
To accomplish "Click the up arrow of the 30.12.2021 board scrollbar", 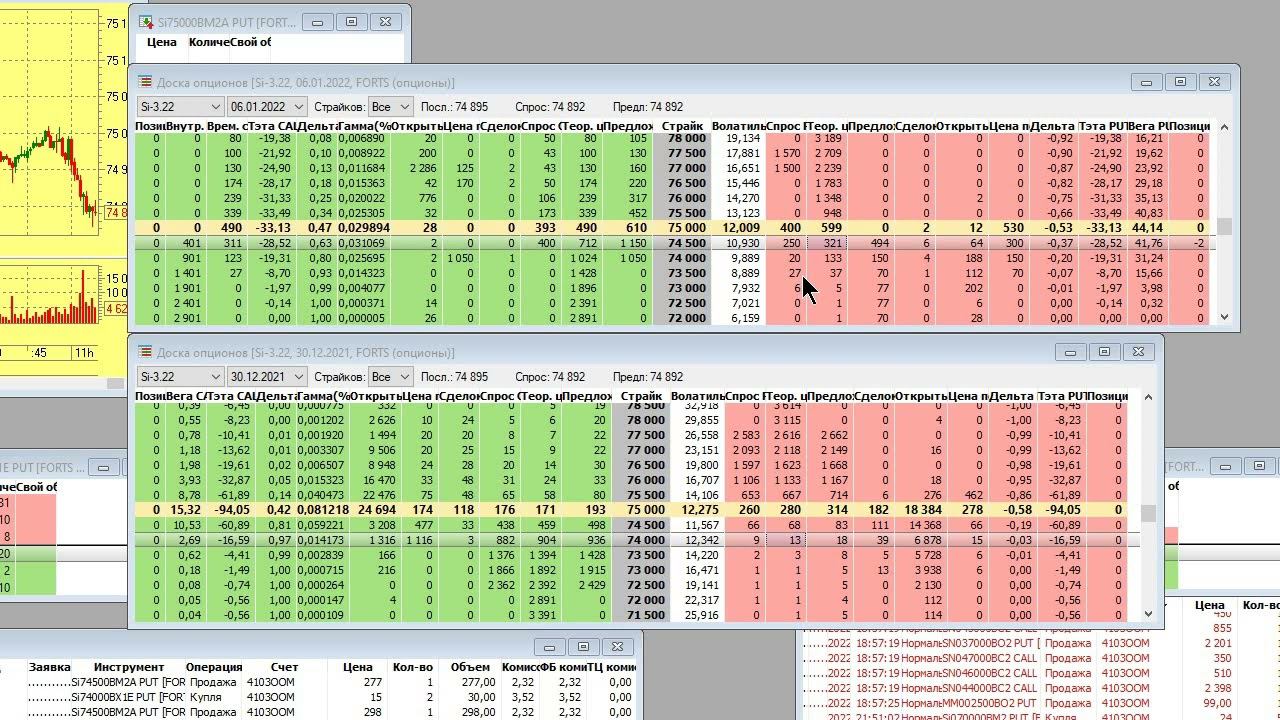I will [1148, 397].
